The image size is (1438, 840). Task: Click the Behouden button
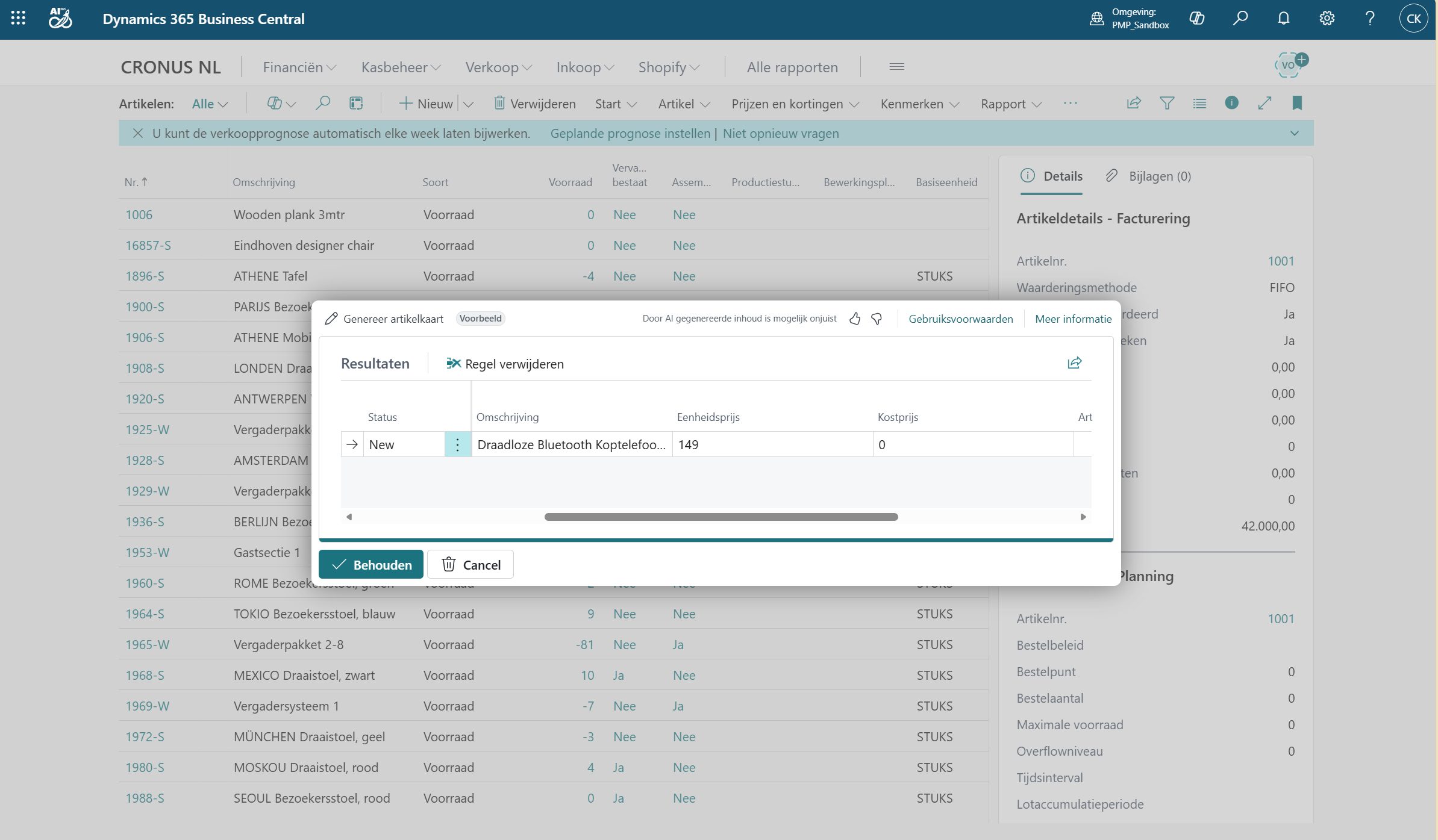371,565
